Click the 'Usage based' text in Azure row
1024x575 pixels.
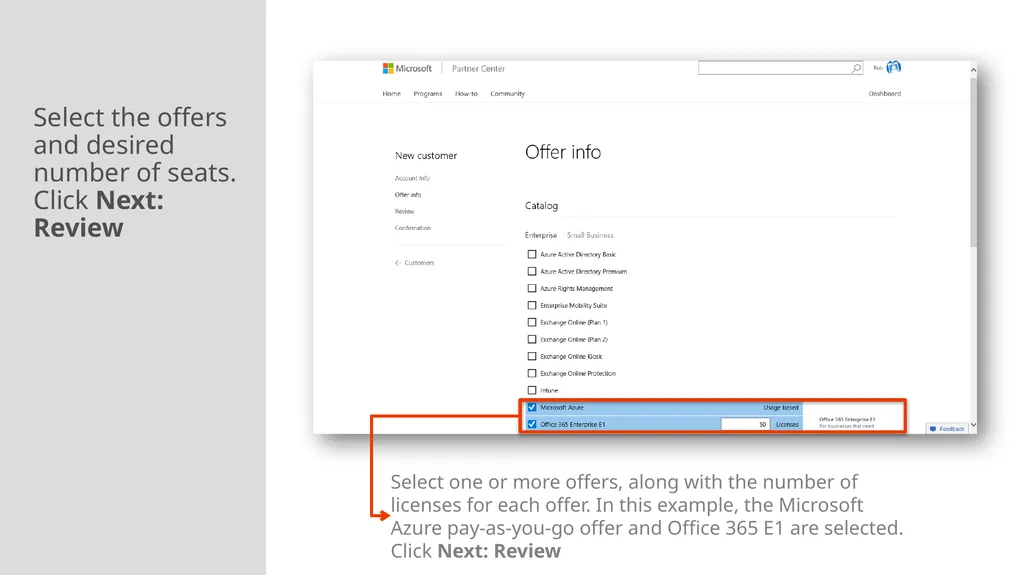(x=780, y=407)
